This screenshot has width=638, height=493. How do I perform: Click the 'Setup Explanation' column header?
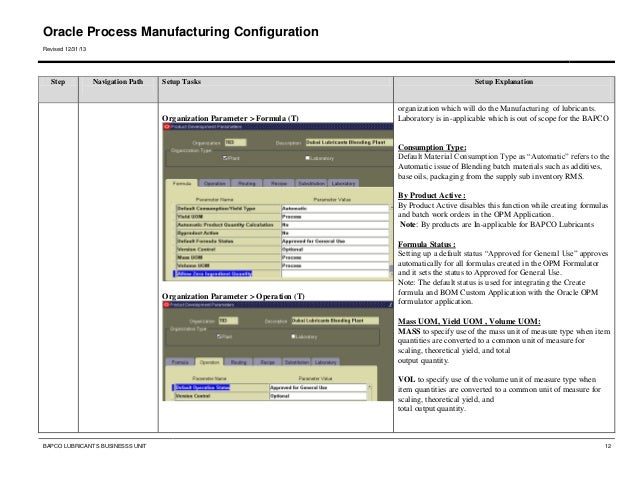(504, 81)
